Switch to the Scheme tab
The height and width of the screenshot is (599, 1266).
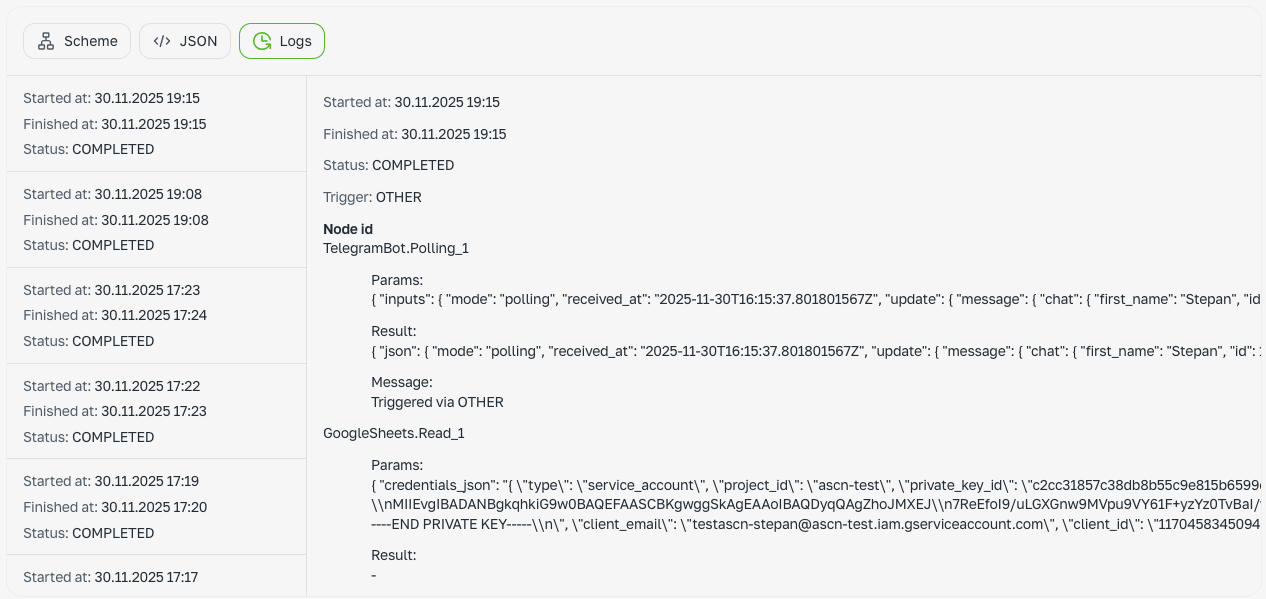point(77,41)
